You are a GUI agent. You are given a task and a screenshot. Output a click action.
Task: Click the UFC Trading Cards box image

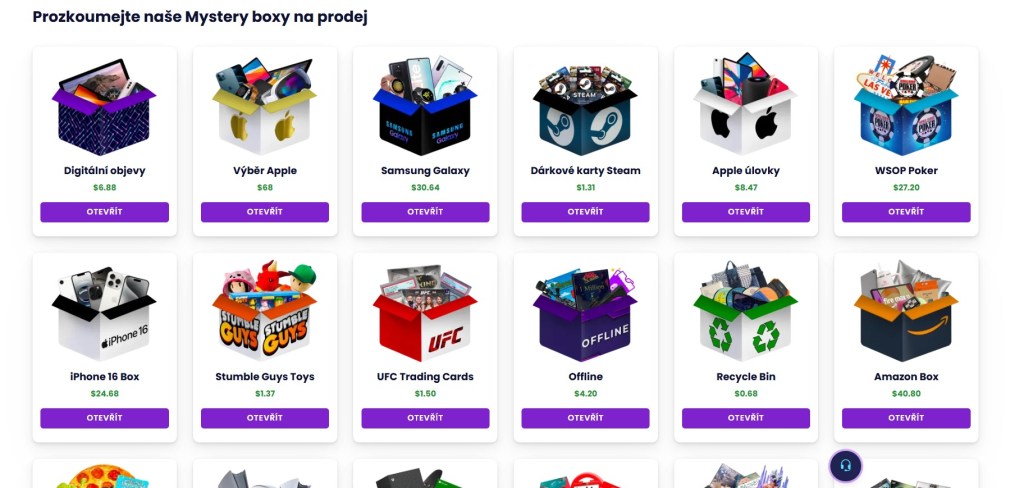click(425, 314)
